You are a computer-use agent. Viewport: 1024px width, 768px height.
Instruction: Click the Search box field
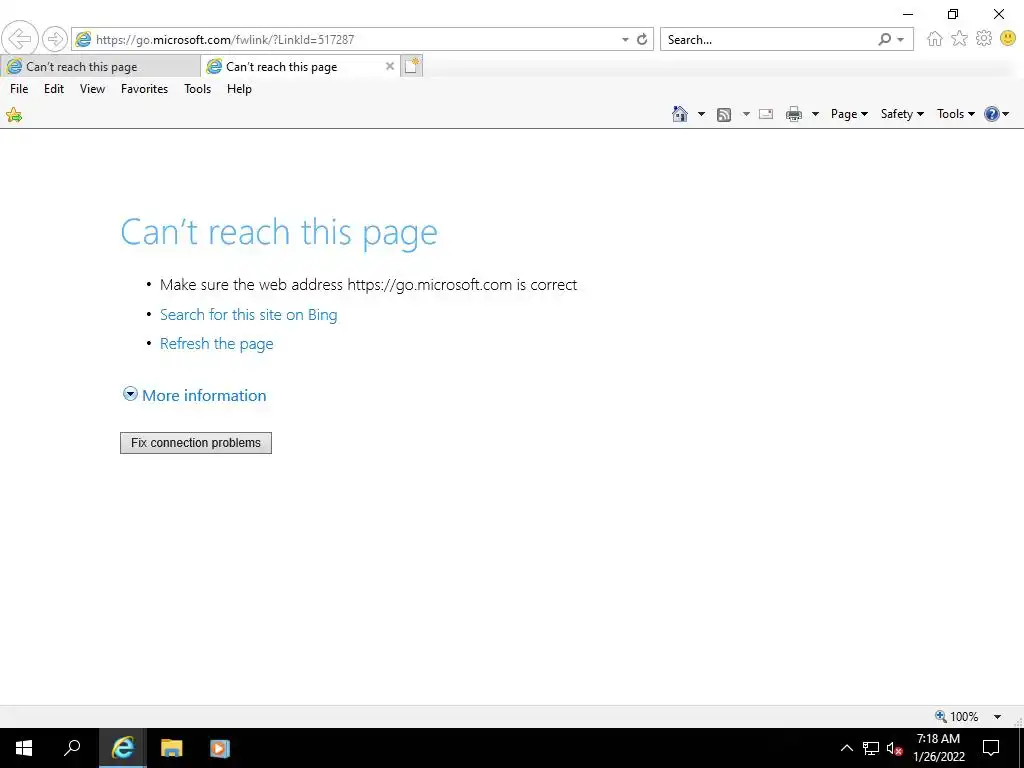pos(769,39)
